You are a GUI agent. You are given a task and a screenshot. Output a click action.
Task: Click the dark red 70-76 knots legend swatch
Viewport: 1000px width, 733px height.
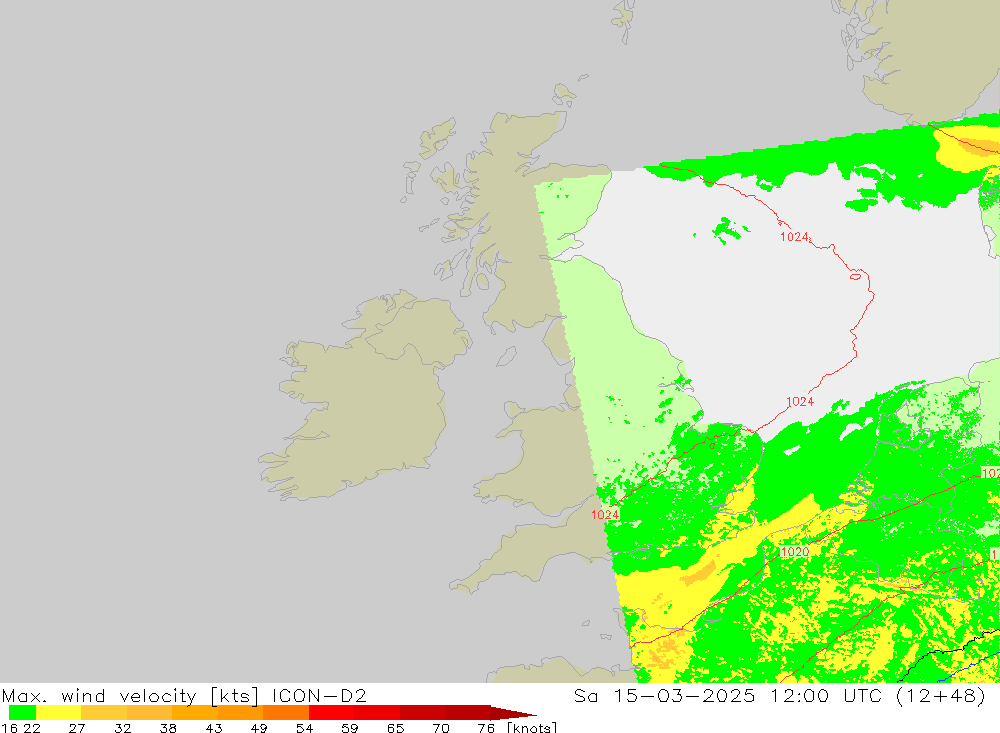coord(467,713)
